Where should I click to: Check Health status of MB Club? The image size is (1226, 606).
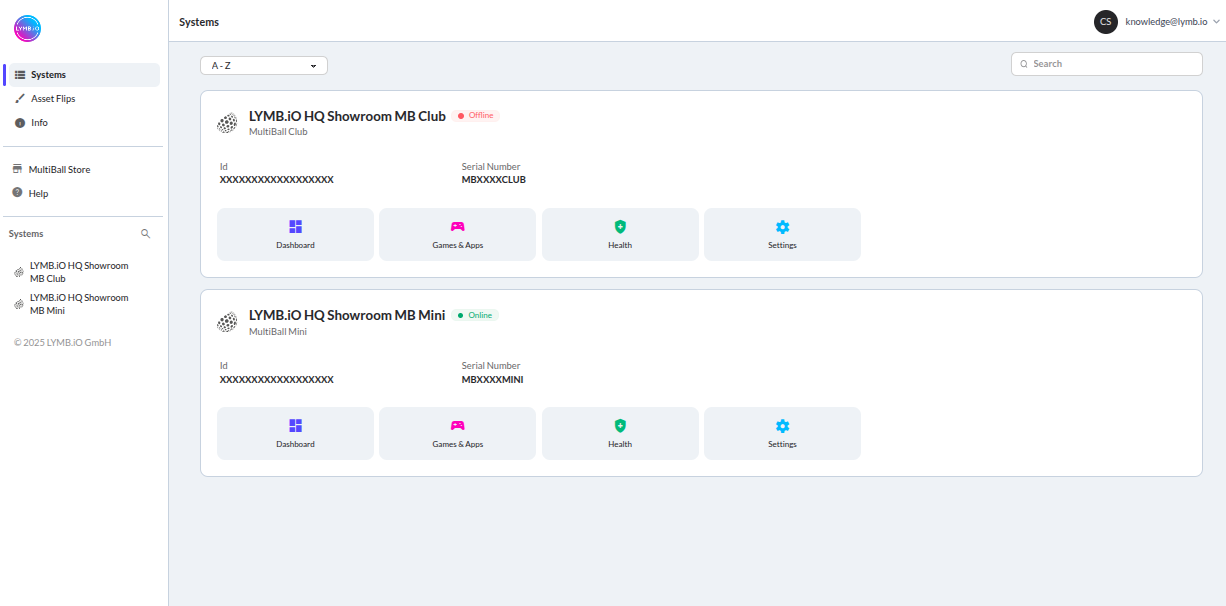pos(620,234)
